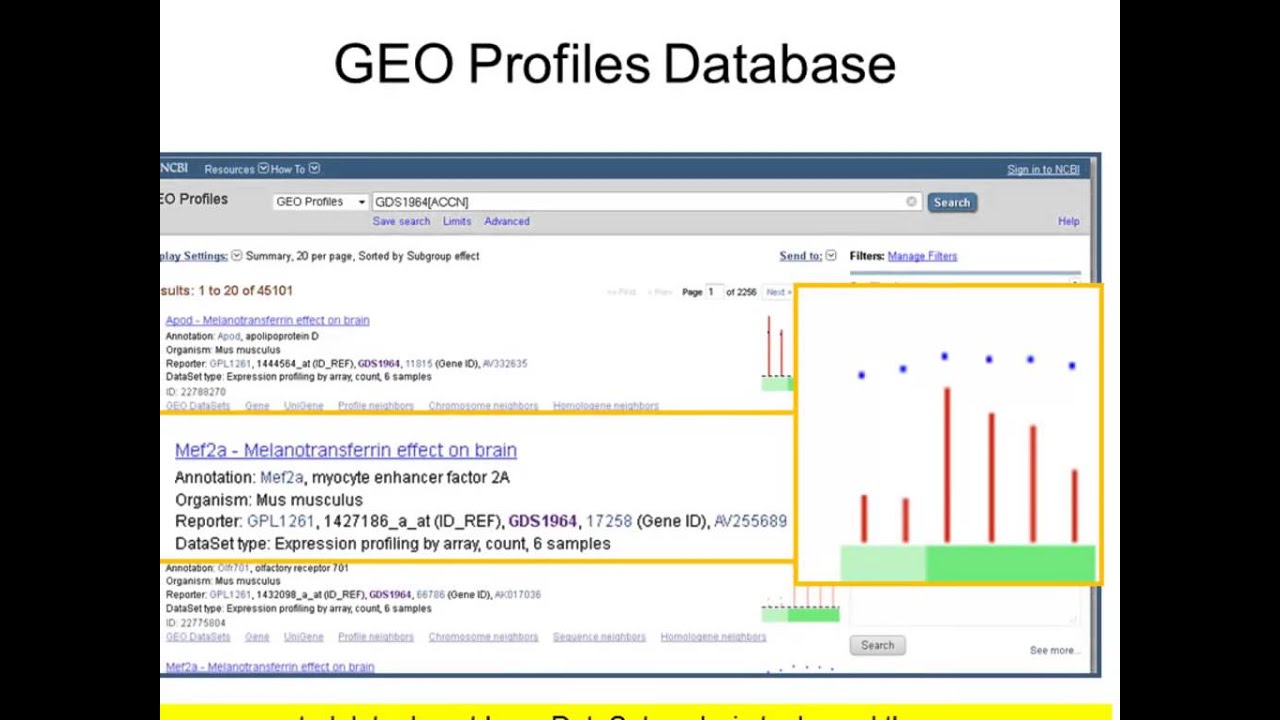The image size is (1280, 720).
Task: Click Gene link under Olfr701 result
Action: point(257,637)
